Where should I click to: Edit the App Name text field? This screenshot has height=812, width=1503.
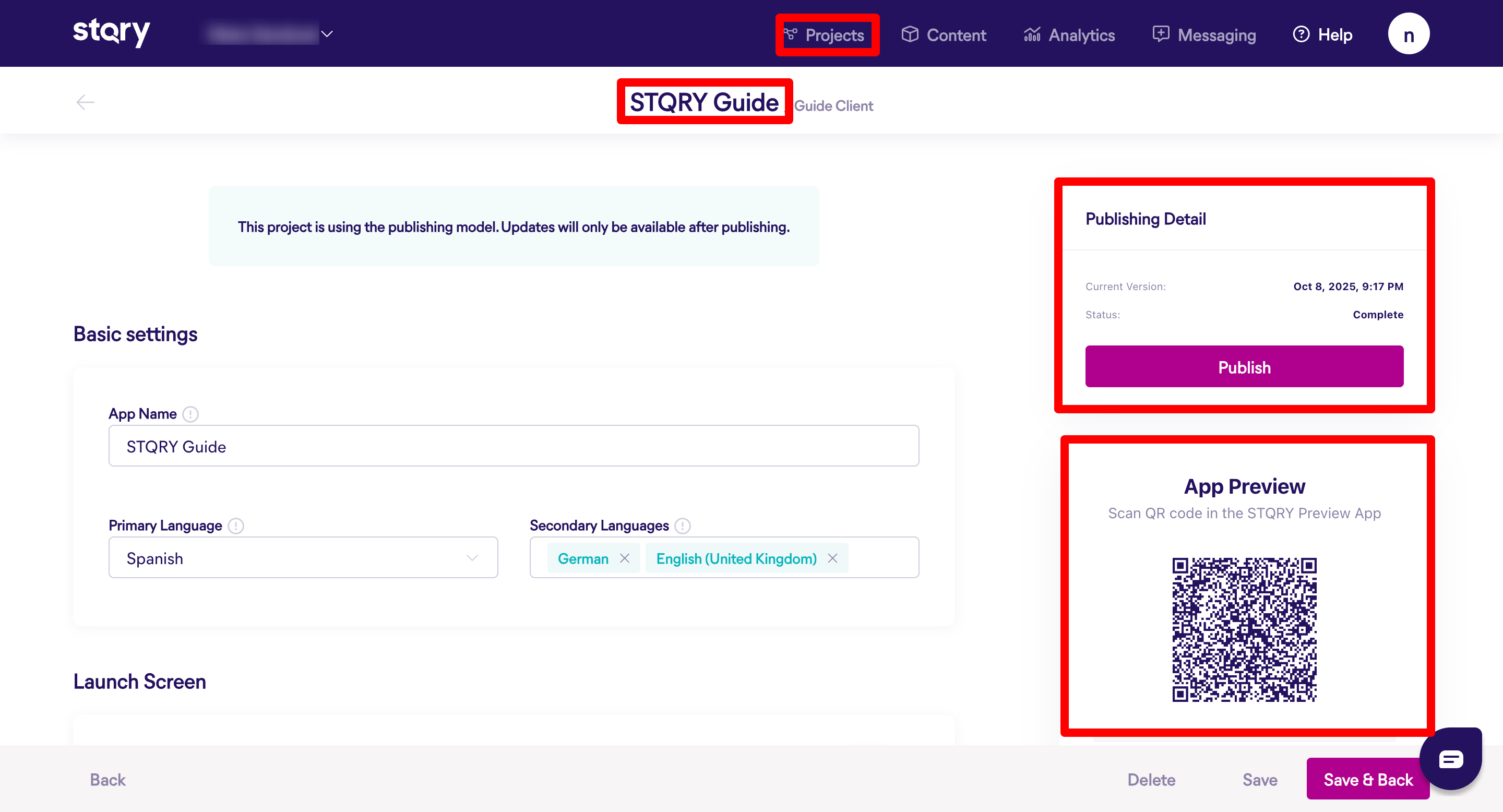[x=514, y=446]
